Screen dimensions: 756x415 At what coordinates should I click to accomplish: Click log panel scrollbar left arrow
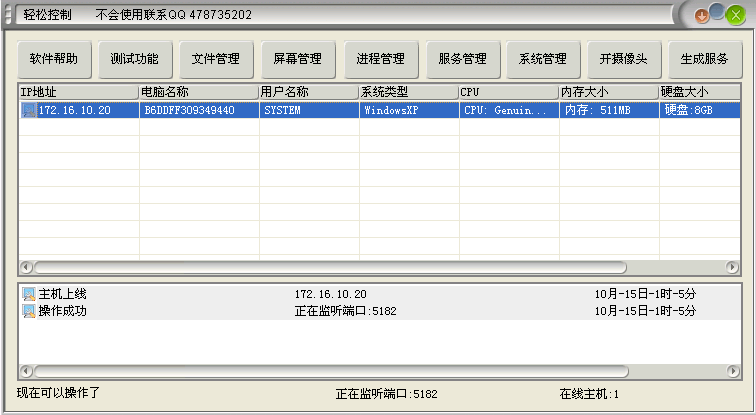[x=26, y=372]
